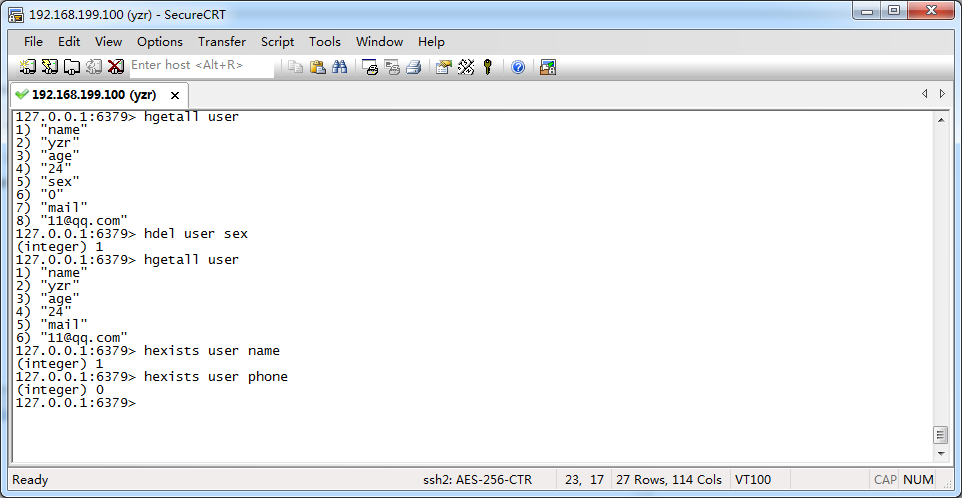The height and width of the screenshot is (498, 962).
Task: Open the Script menu
Action: click(x=277, y=42)
